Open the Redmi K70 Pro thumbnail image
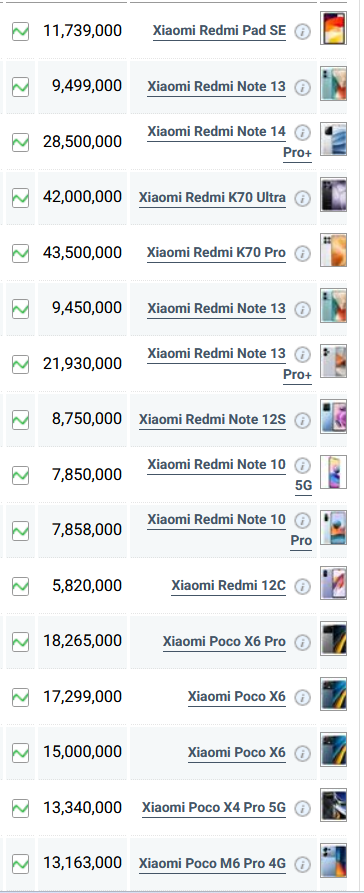 333,250
